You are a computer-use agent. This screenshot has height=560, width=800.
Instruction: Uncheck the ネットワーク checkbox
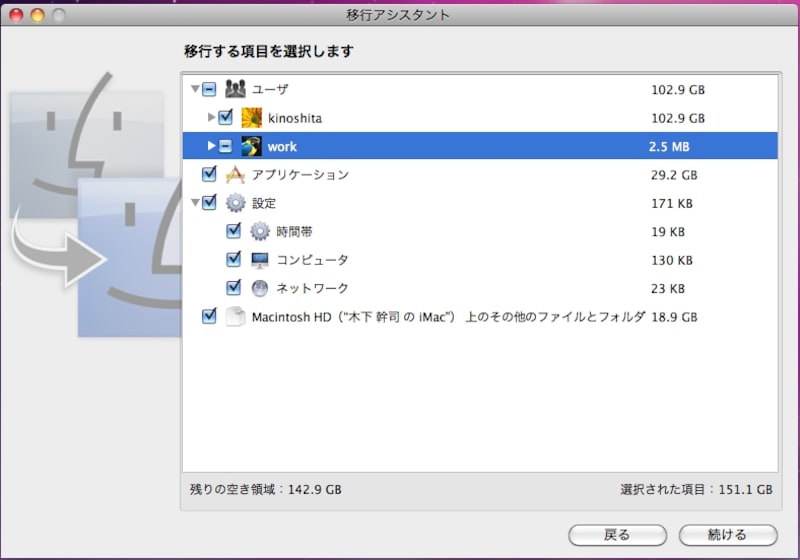(x=234, y=288)
